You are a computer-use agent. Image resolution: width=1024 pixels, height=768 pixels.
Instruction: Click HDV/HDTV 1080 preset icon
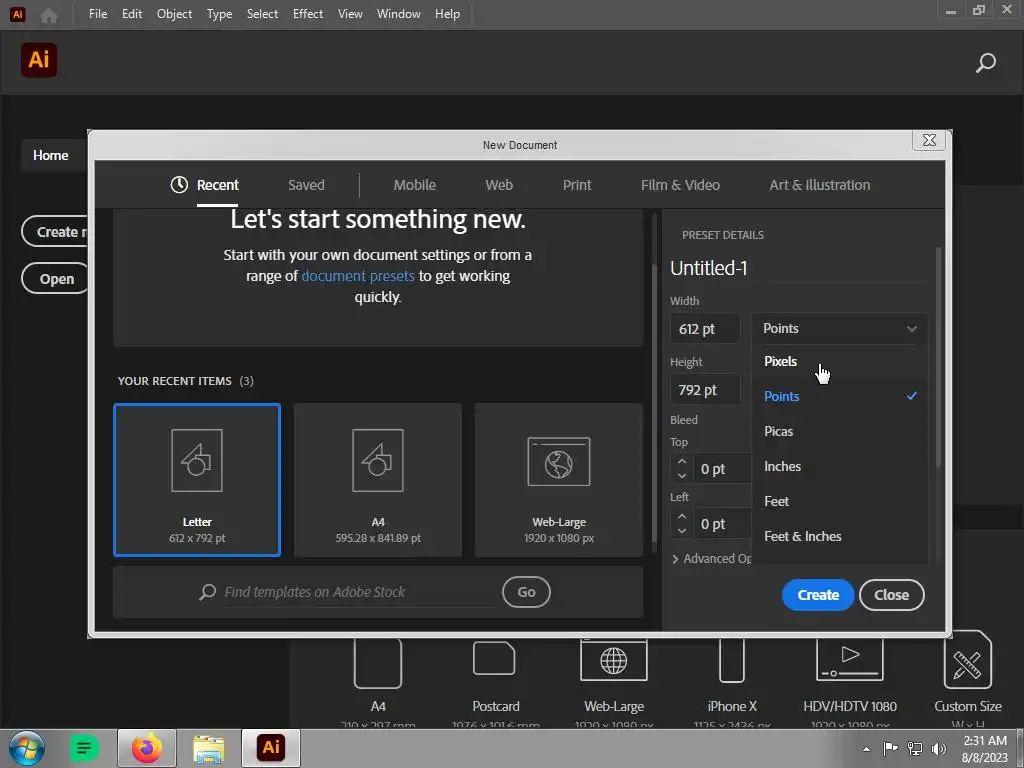point(850,660)
